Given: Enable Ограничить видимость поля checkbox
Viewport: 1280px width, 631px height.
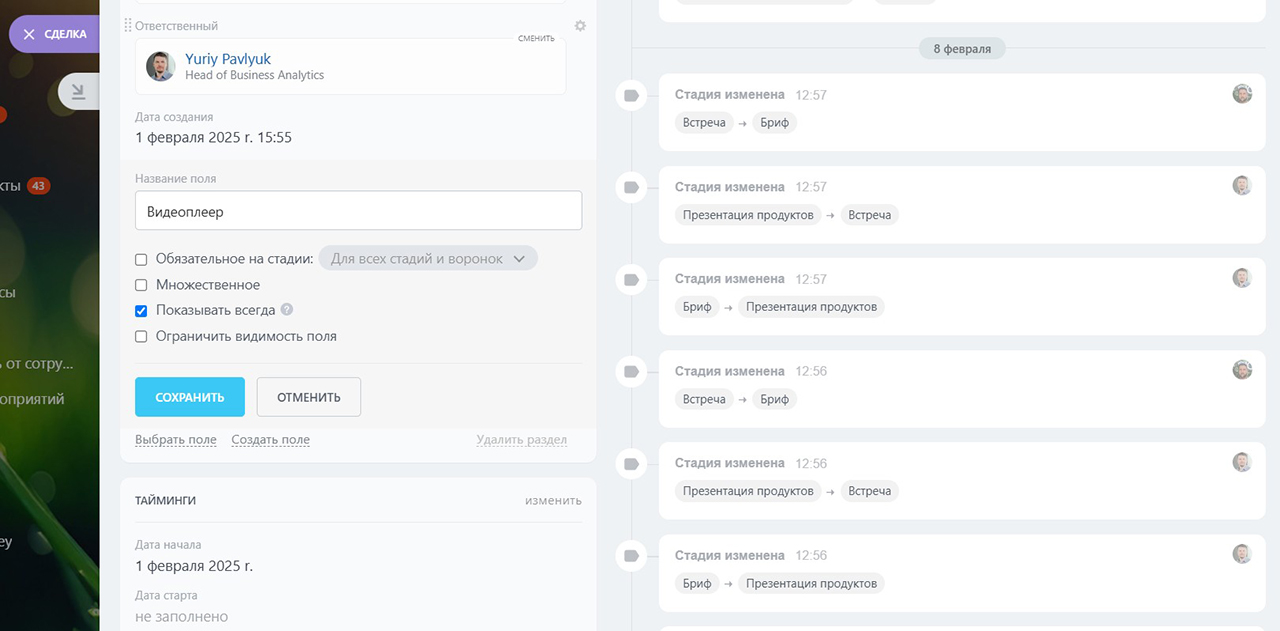Looking at the screenshot, I should 142,337.
